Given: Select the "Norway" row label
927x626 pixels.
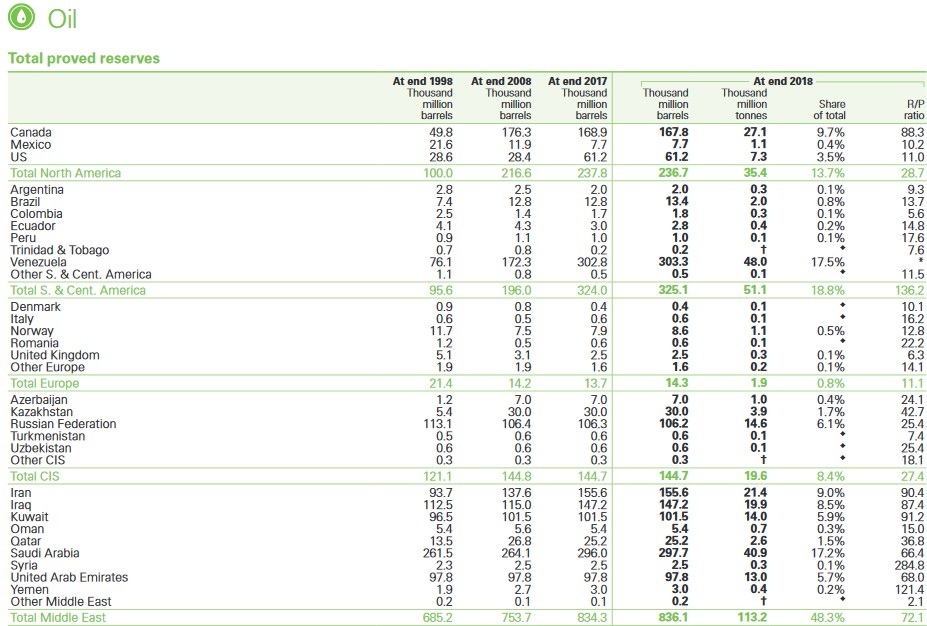Looking at the screenshot, I should pyautogui.click(x=32, y=331).
